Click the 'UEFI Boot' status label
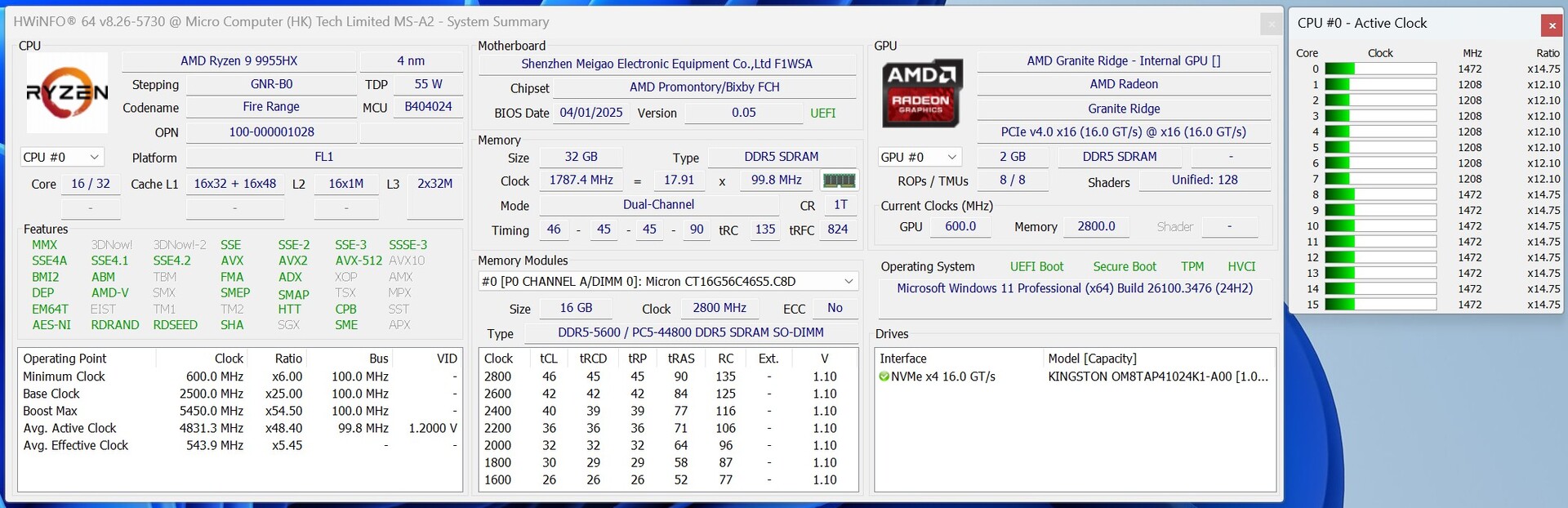This screenshot has width=1568, height=508. (x=1036, y=267)
